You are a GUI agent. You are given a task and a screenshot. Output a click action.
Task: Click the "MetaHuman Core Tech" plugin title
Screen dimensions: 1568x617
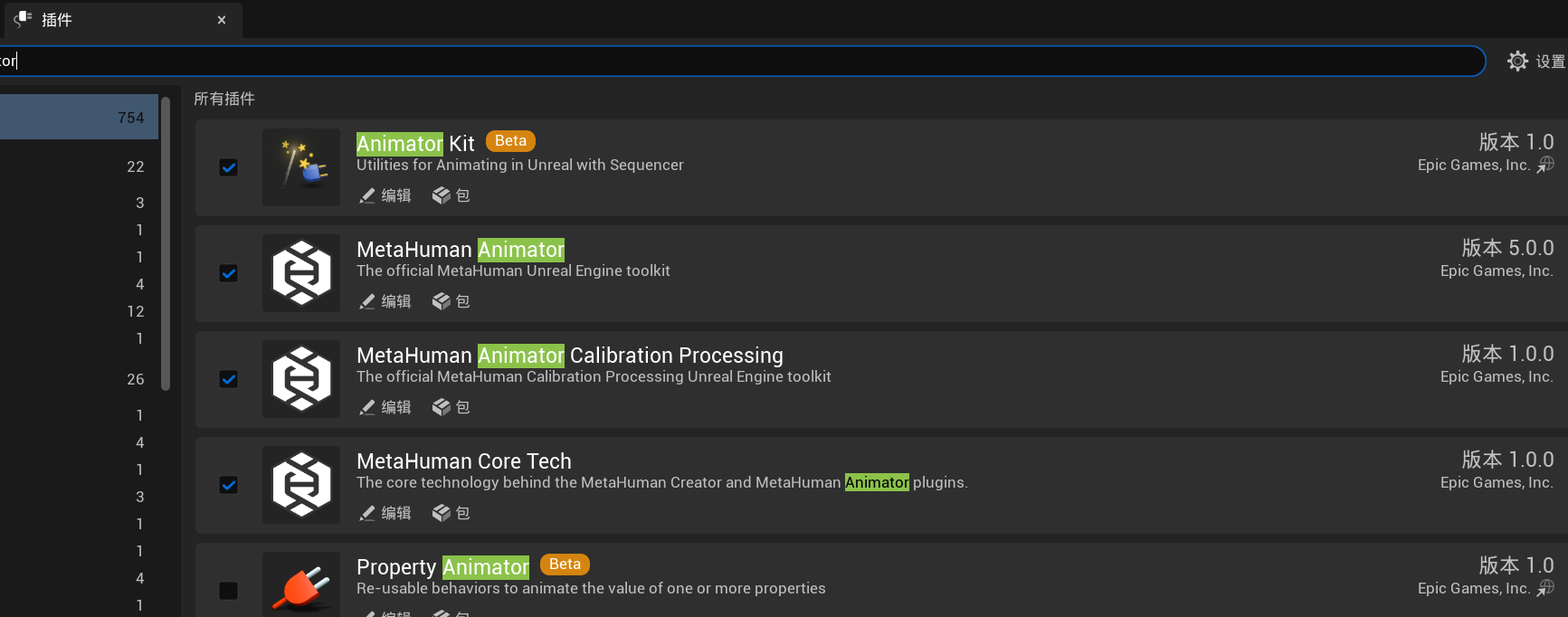point(464,461)
